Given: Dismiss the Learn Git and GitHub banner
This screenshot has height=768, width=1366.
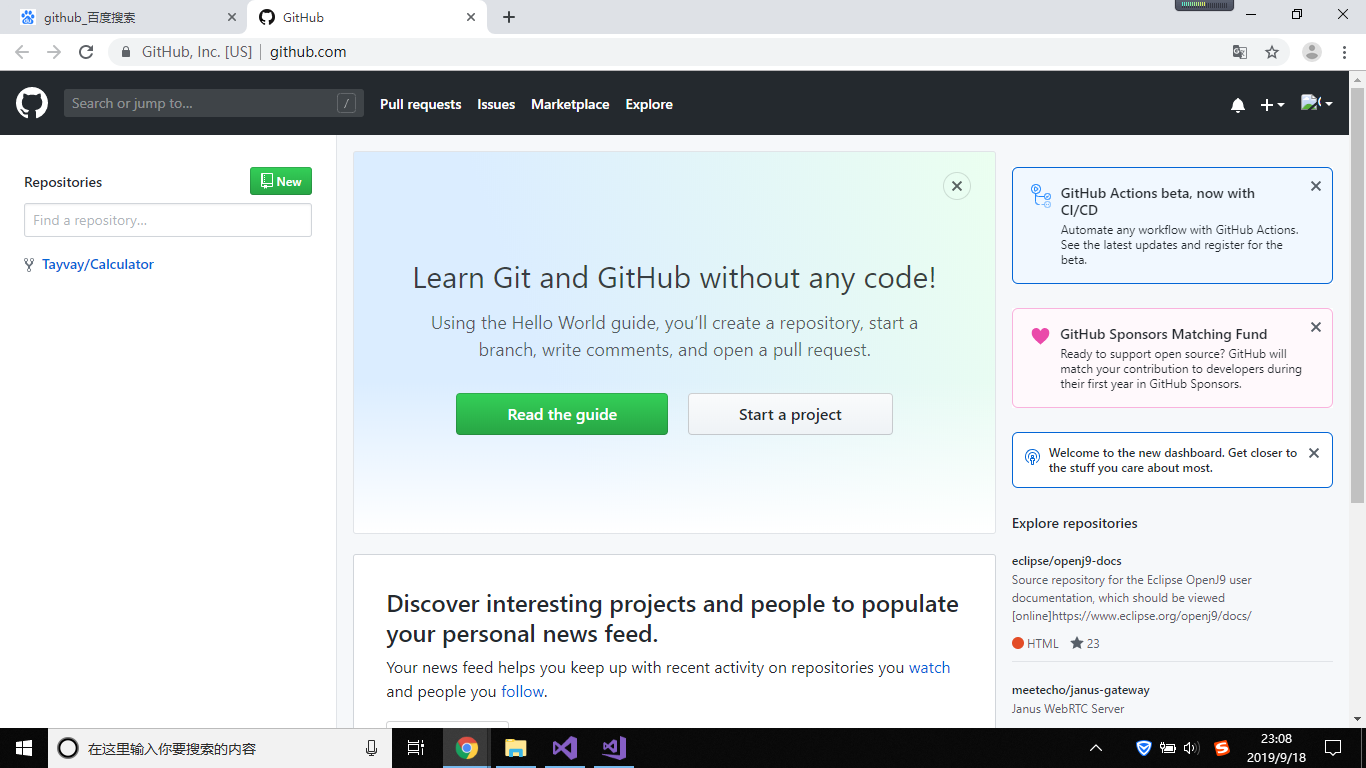Looking at the screenshot, I should (x=957, y=186).
